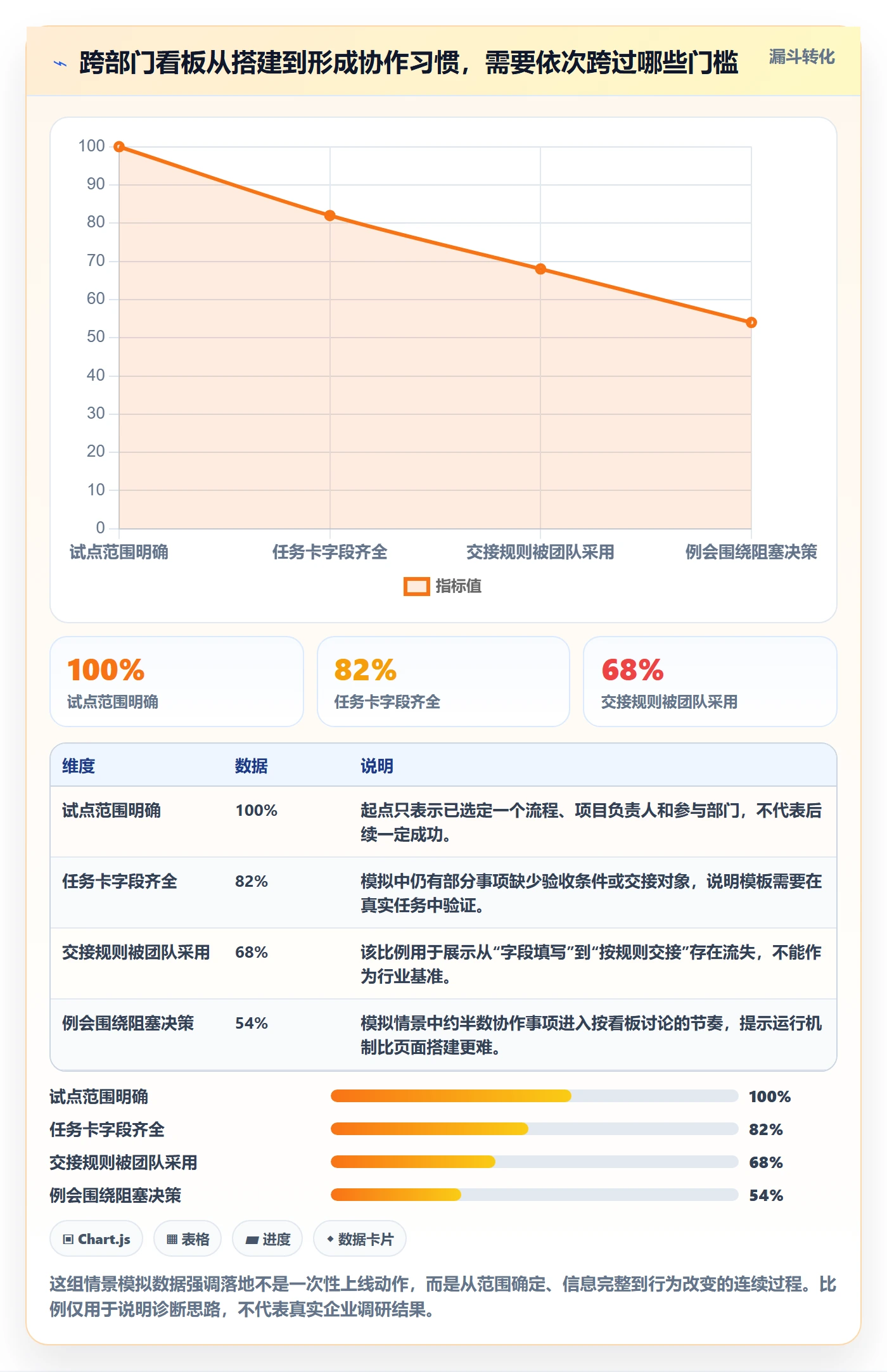Click the 例会围绕阻塞决策 progress bar

point(534,1195)
